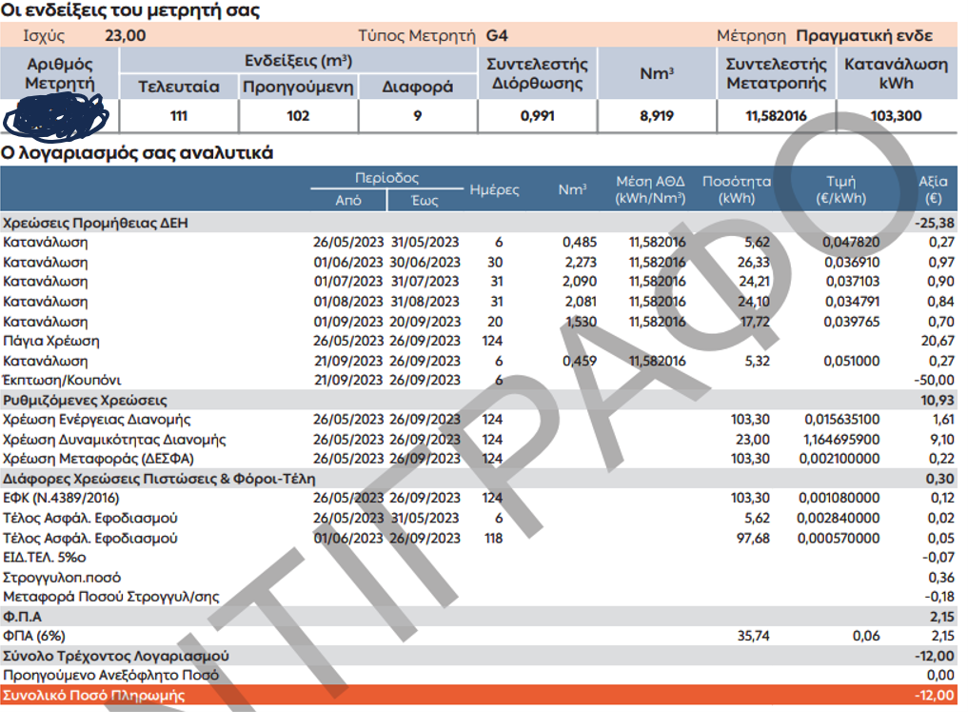This screenshot has height=712, width=968.
Task: Click the 'Ποσότητα (kWh)' column header
Action: tap(736, 190)
